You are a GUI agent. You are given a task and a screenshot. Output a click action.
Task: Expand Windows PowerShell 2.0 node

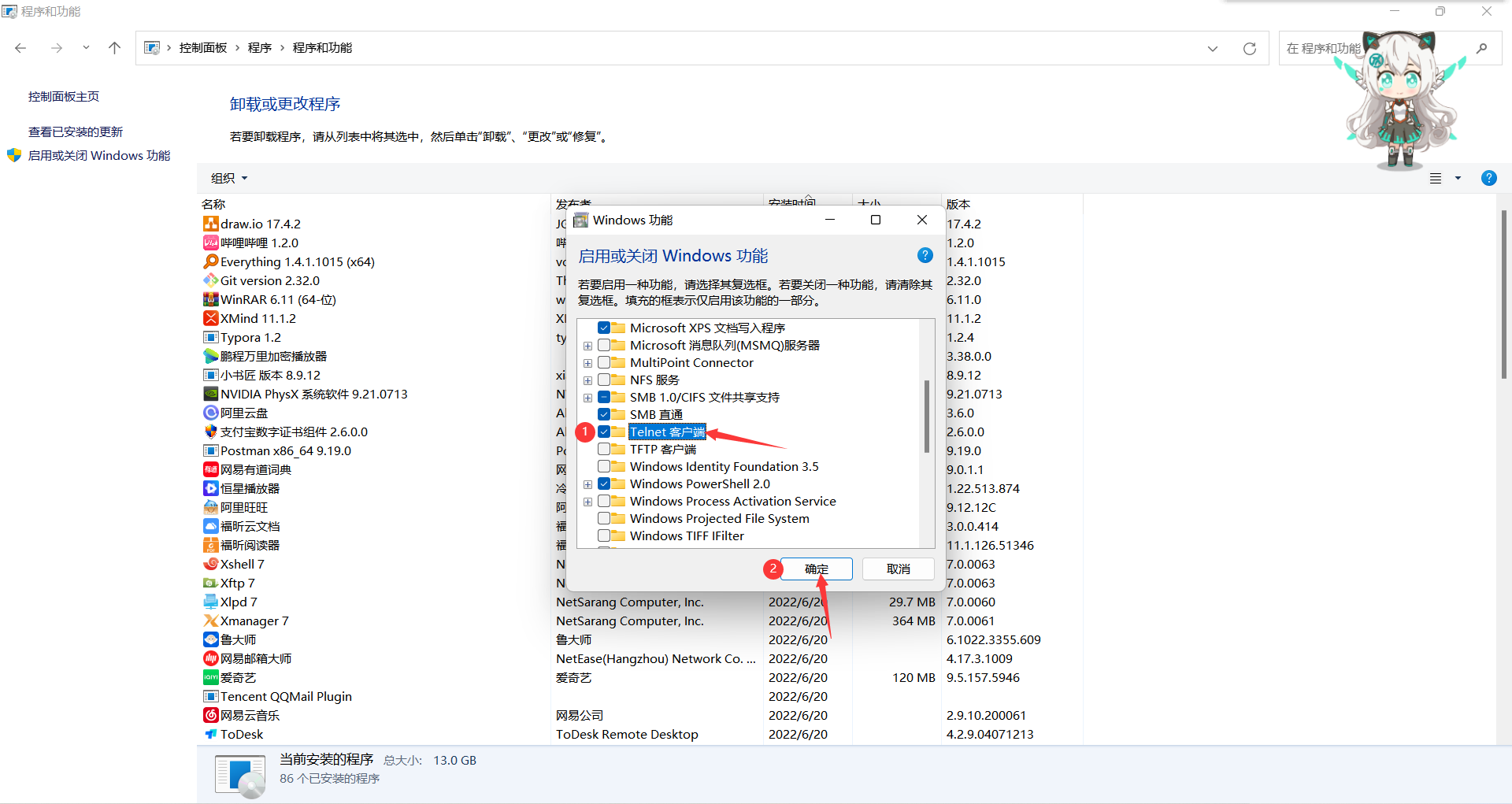[587, 484]
